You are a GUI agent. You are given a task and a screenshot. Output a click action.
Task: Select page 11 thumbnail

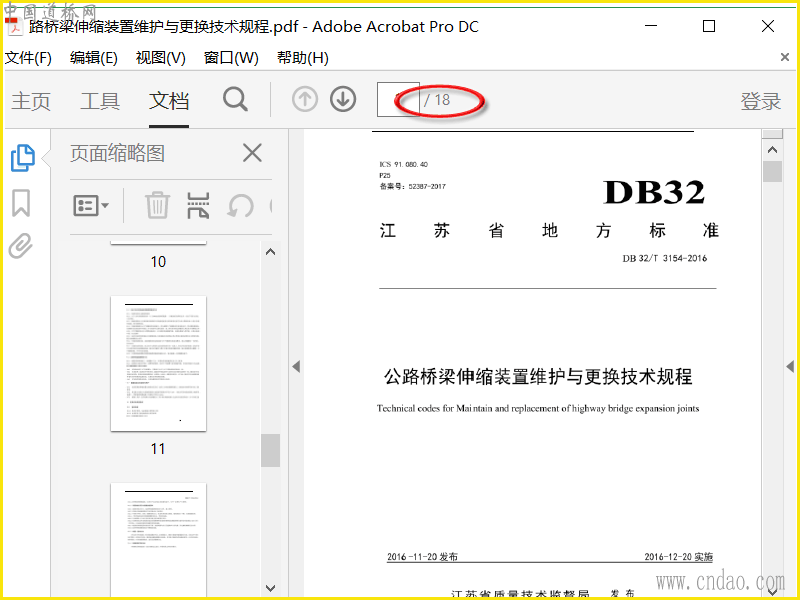[x=158, y=363]
